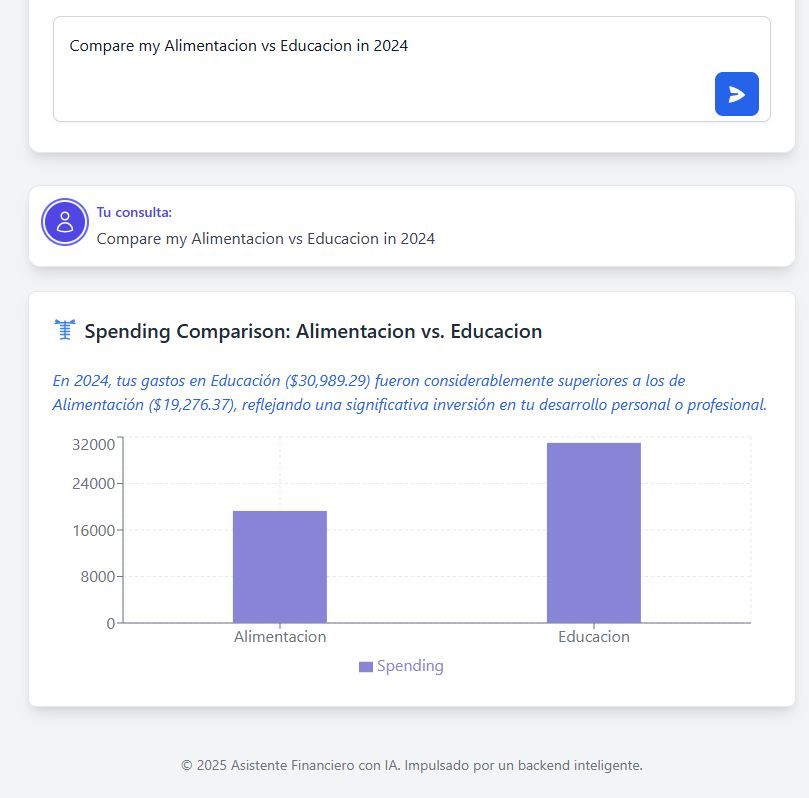Select the Alimentacion bar in the chart
The image size is (809, 798).
[280, 565]
